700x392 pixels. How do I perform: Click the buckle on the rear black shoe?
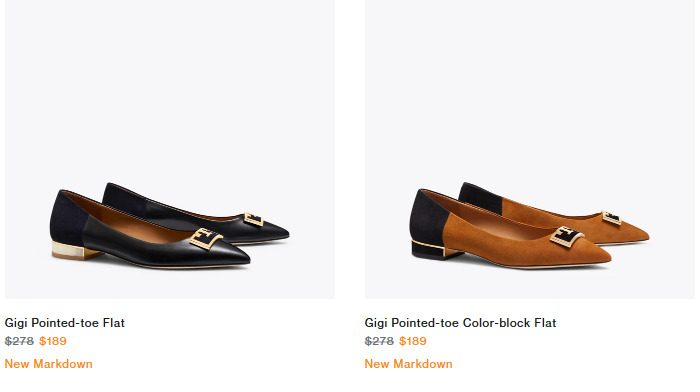click(x=254, y=219)
